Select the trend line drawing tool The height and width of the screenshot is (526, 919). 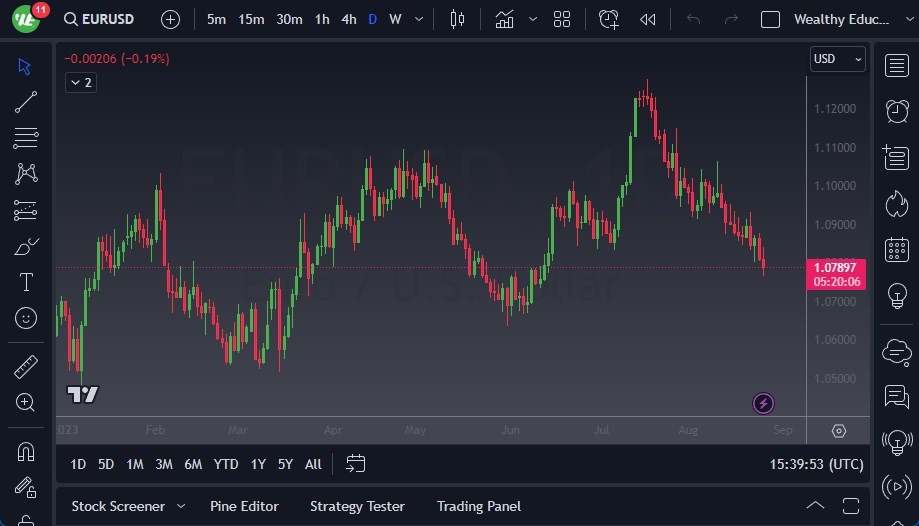click(26, 102)
